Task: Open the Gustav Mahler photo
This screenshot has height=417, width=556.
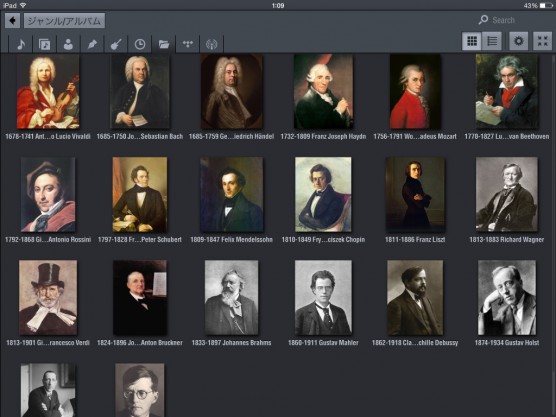Action: [323, 298]
